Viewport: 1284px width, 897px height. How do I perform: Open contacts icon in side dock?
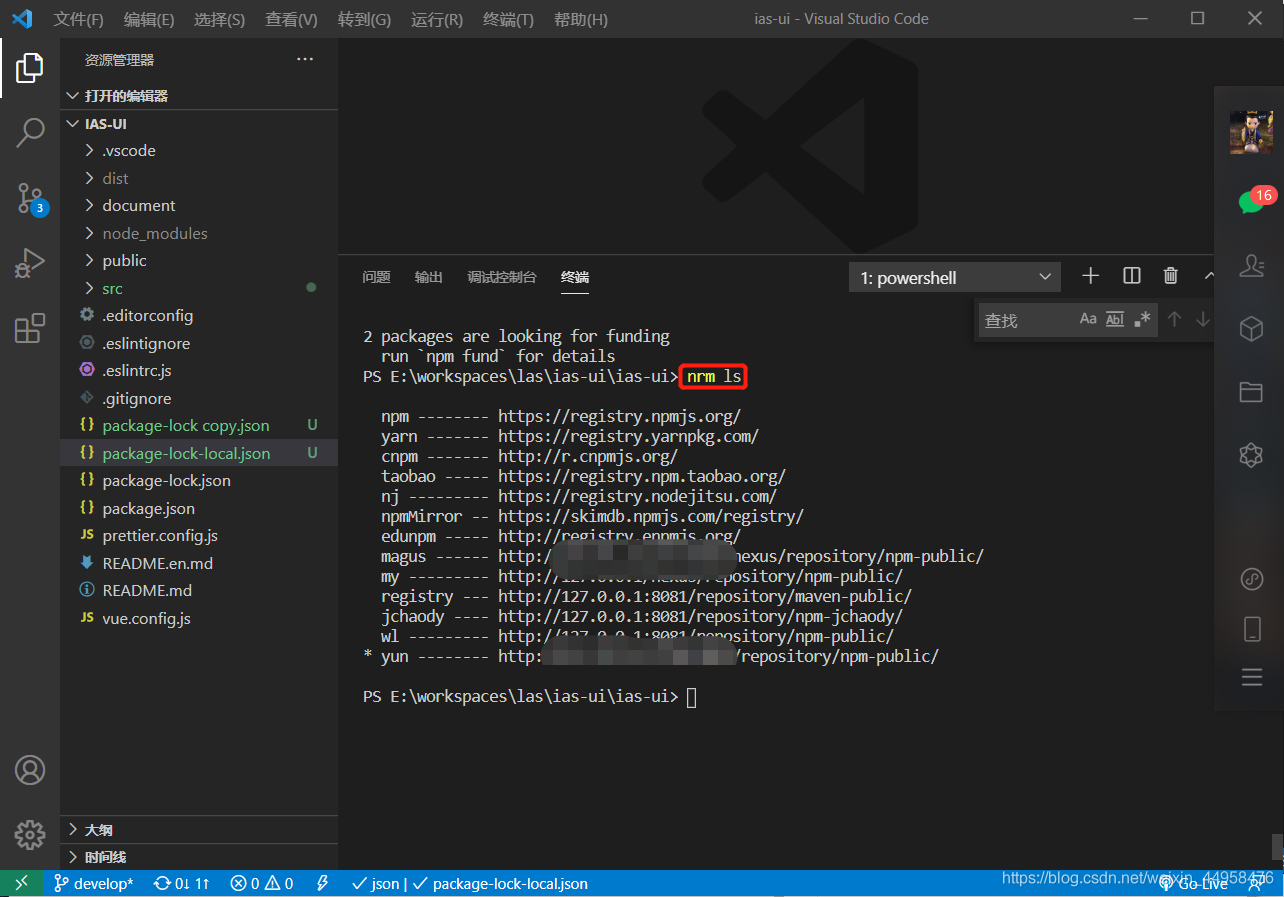(x=1251, y=265)
